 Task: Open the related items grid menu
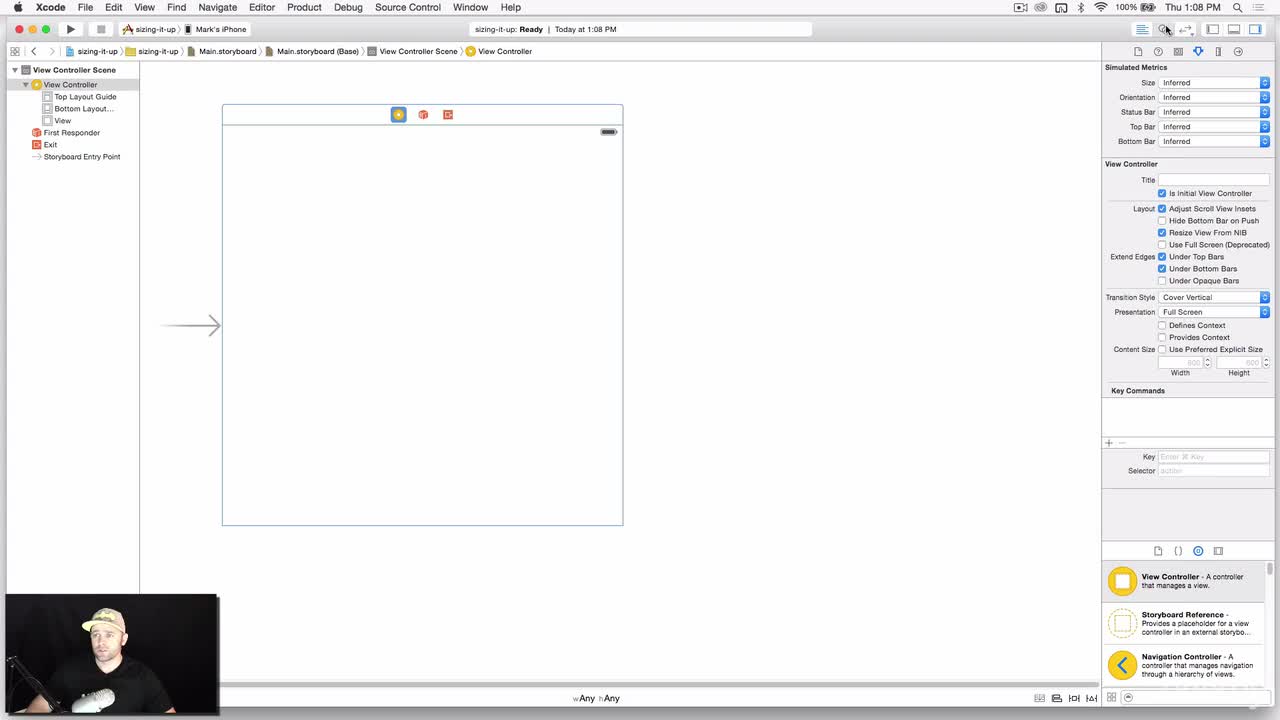15,51
